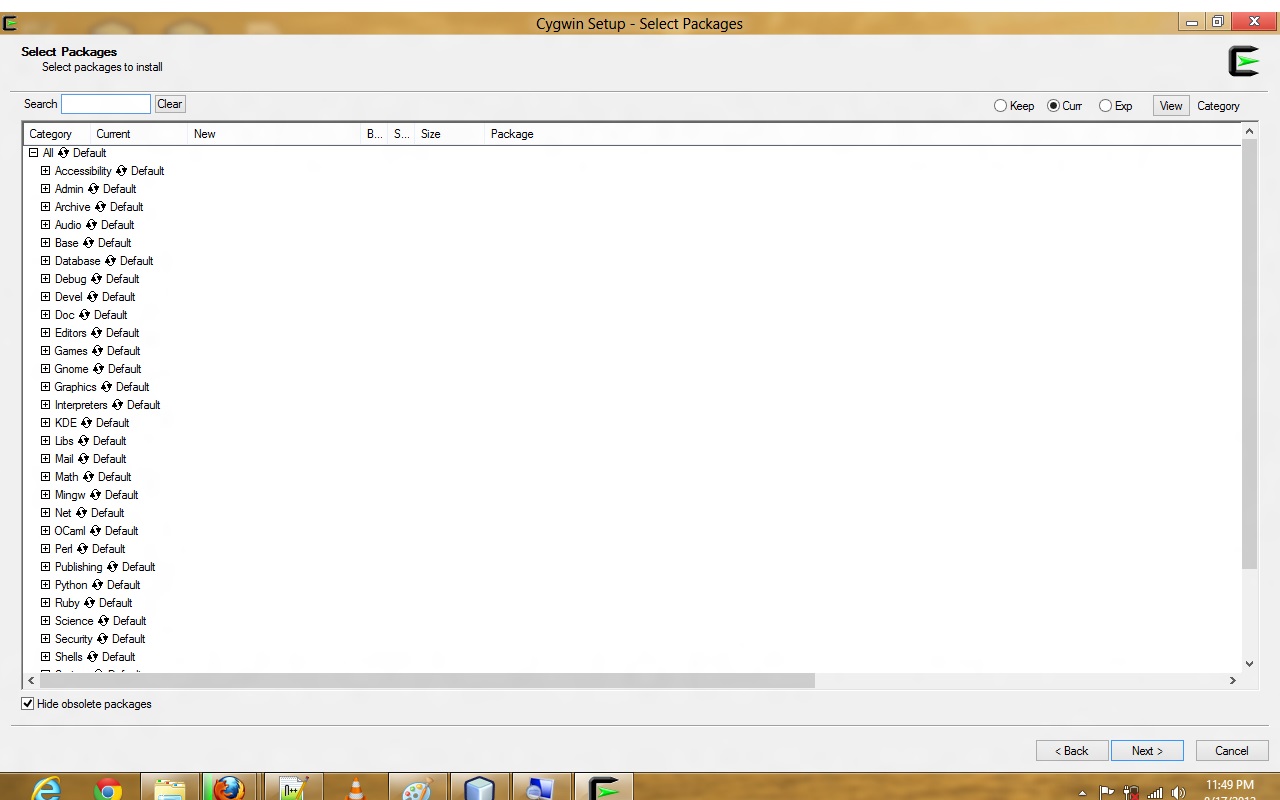1280x800 pixels.
Task: Cycle the status icon for the Python category
Action: click(95, 585)
